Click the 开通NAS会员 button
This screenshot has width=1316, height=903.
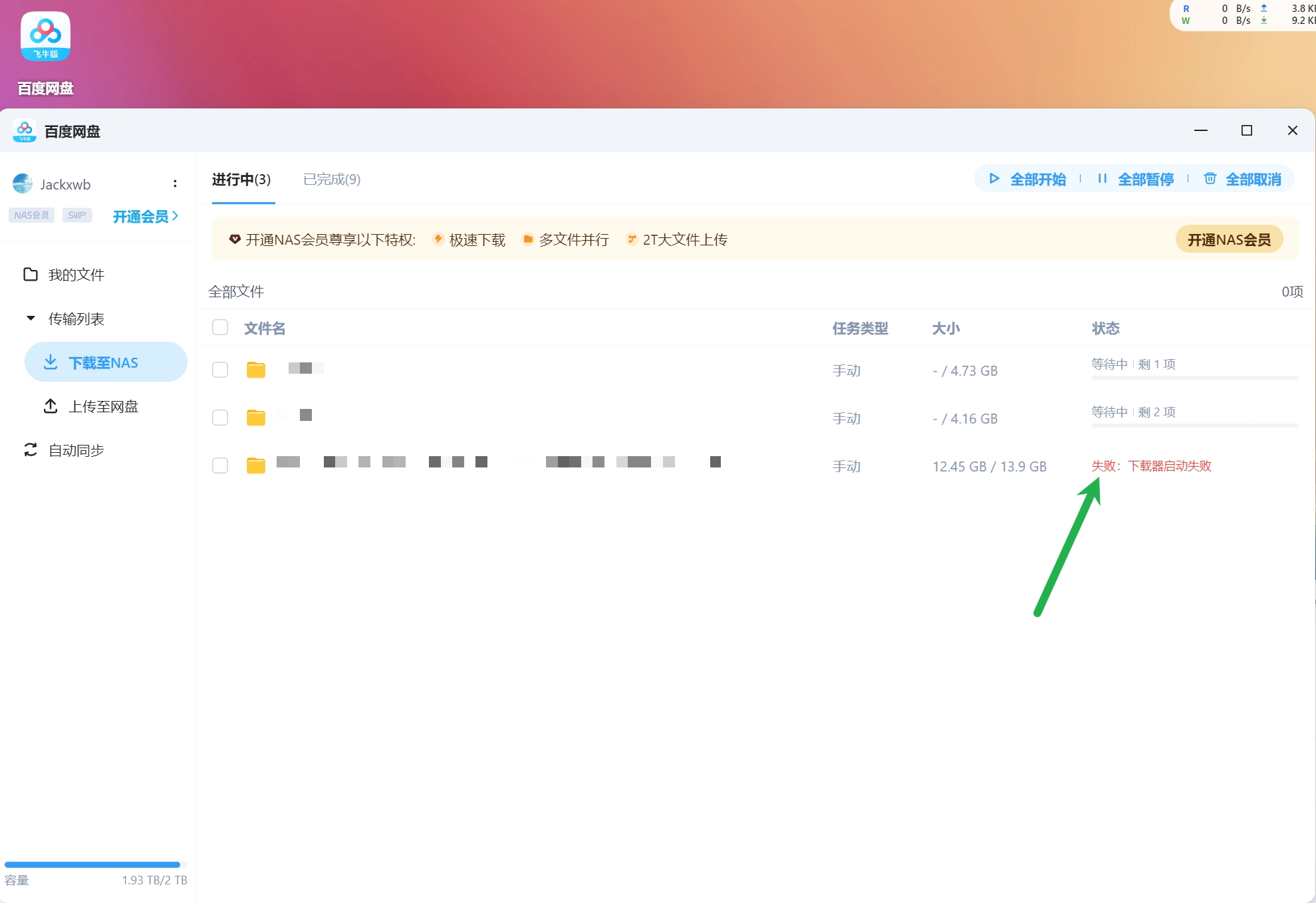[x=1229, y=240]
